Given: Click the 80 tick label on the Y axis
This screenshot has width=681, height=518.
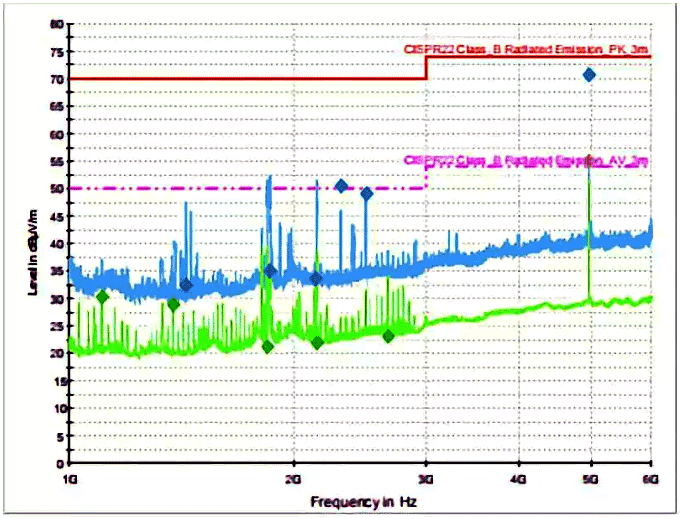Looking at the screenshot, I should 57,24.
